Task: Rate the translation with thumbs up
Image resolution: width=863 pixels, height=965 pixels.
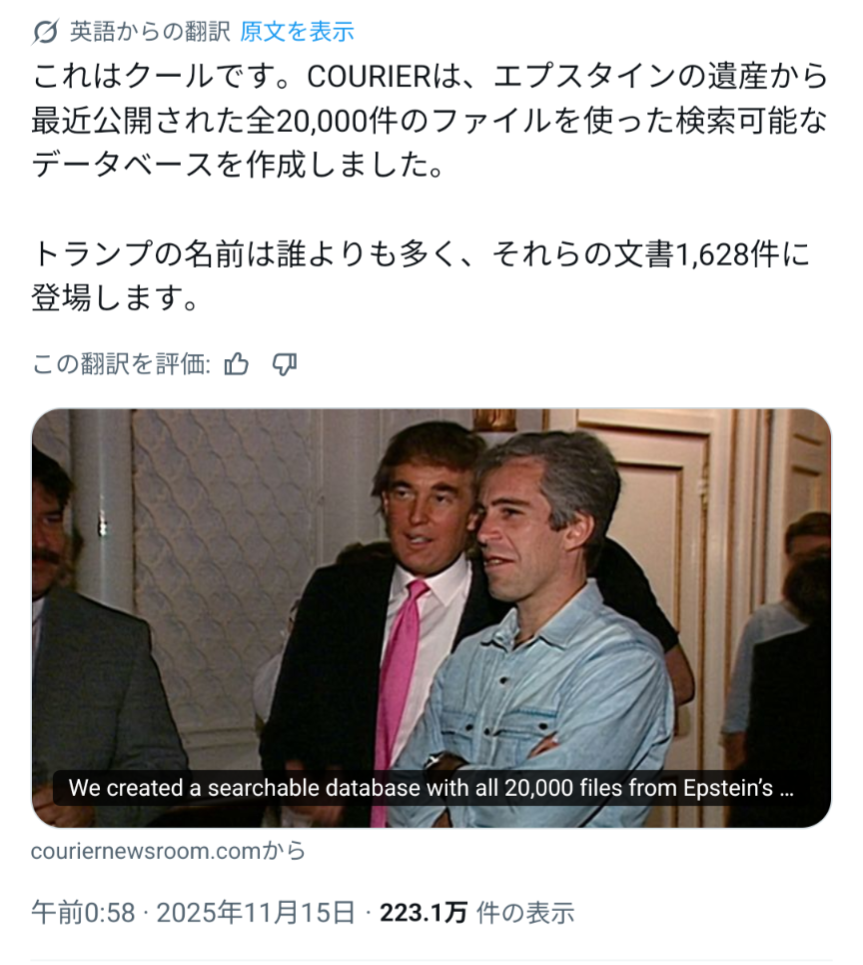Action: [x=236, y=364]
